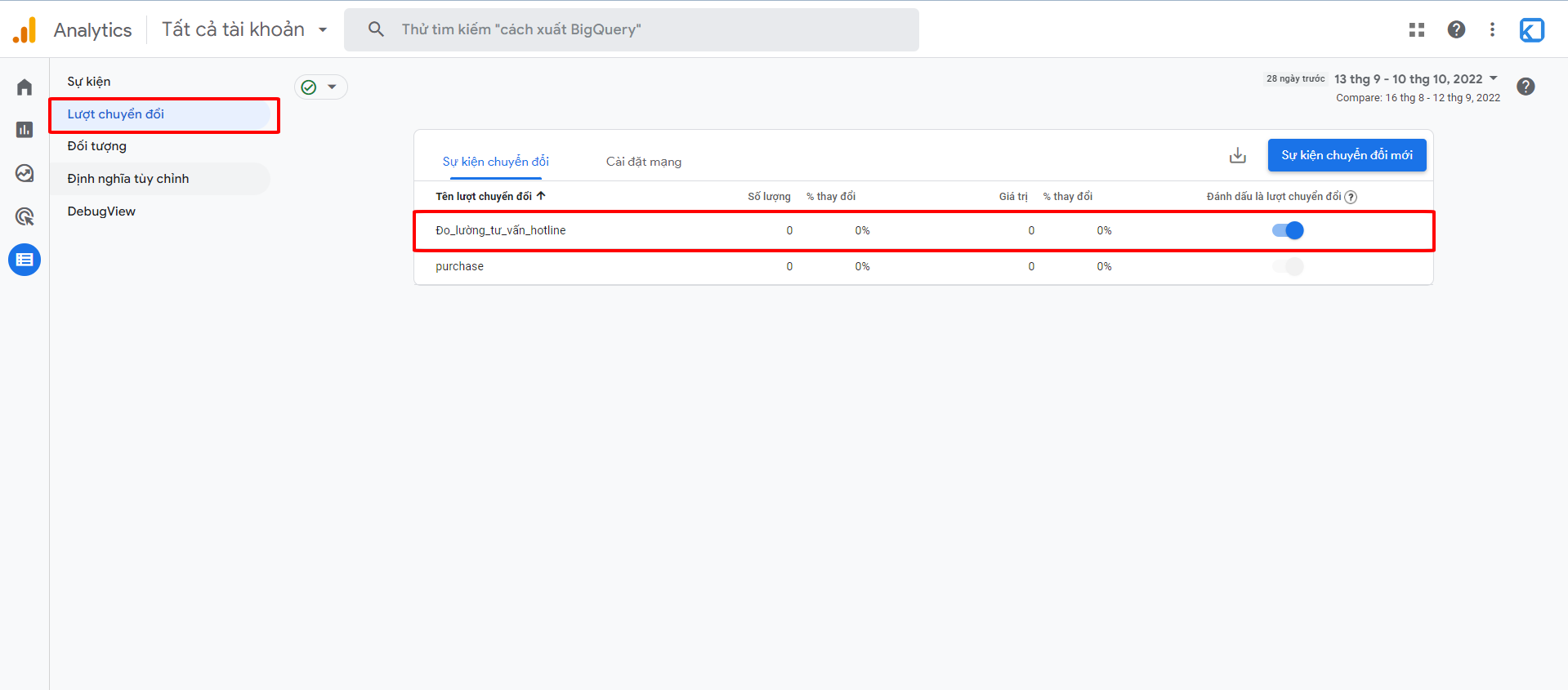Screen dimensions: 1568x690
Task: Click the help icon below date range
Action: 1526,87
